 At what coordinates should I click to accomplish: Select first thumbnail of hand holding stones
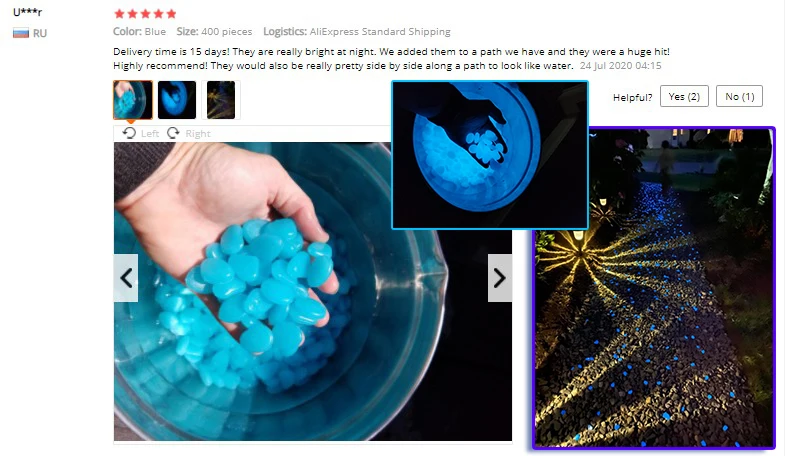[133, 100]
